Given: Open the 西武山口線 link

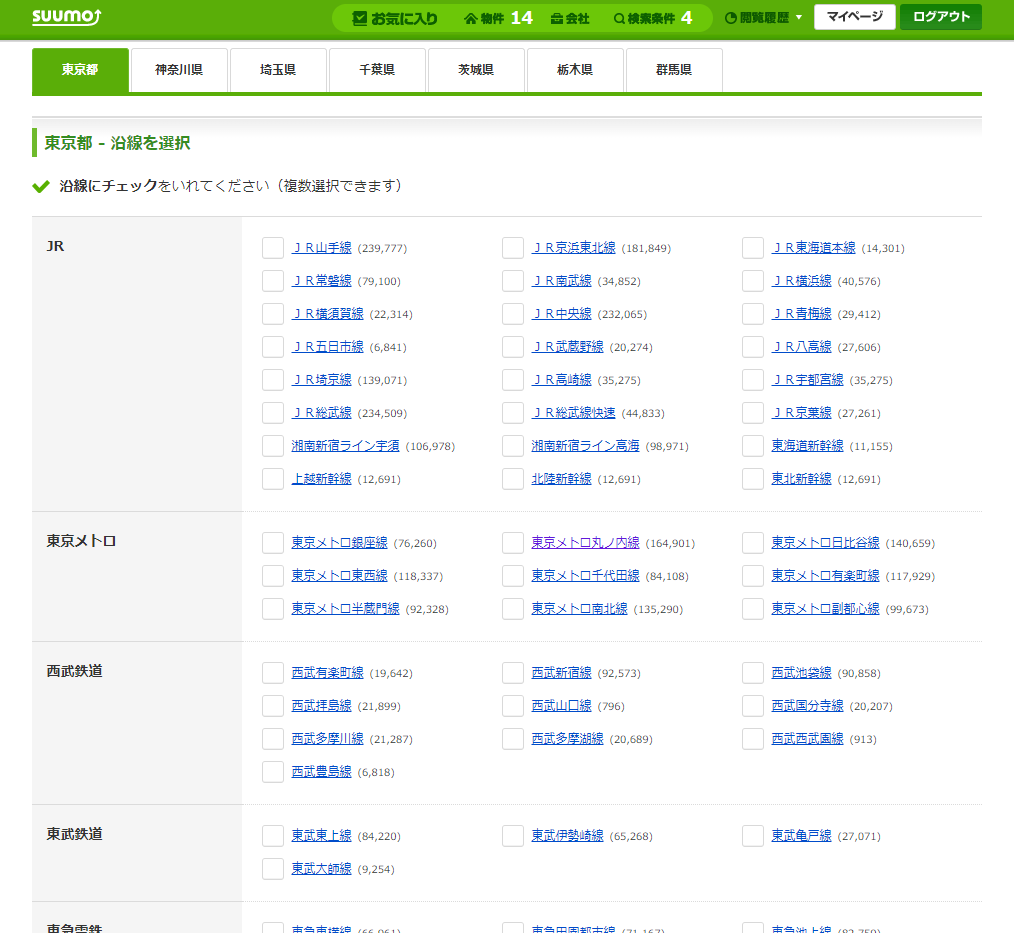Looking at the screenshot, I should 561,705.
